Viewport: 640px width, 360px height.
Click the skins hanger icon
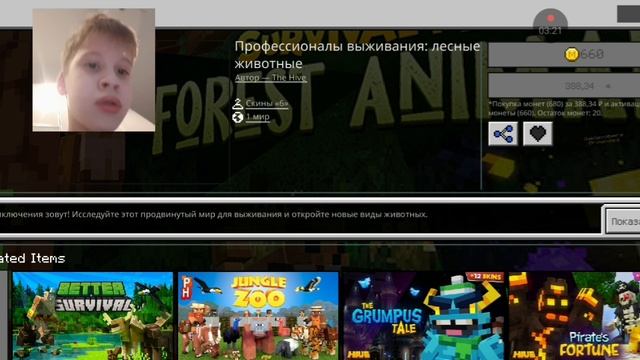coord(238,104)
